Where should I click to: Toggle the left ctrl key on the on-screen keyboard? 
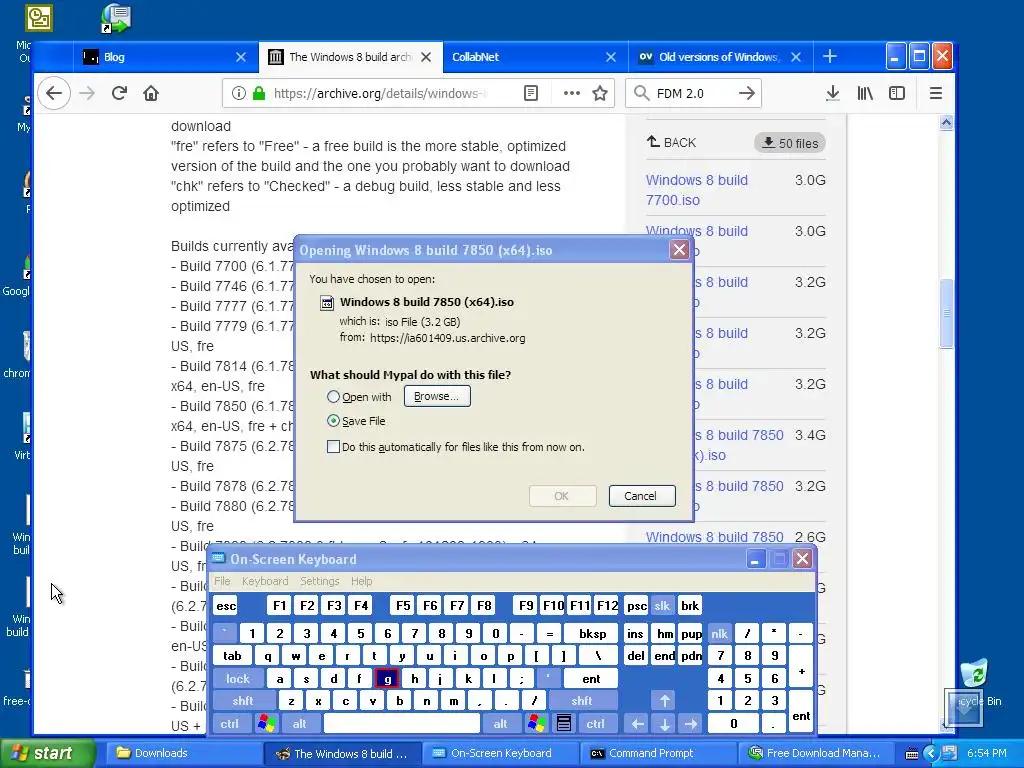pos(229,723)
